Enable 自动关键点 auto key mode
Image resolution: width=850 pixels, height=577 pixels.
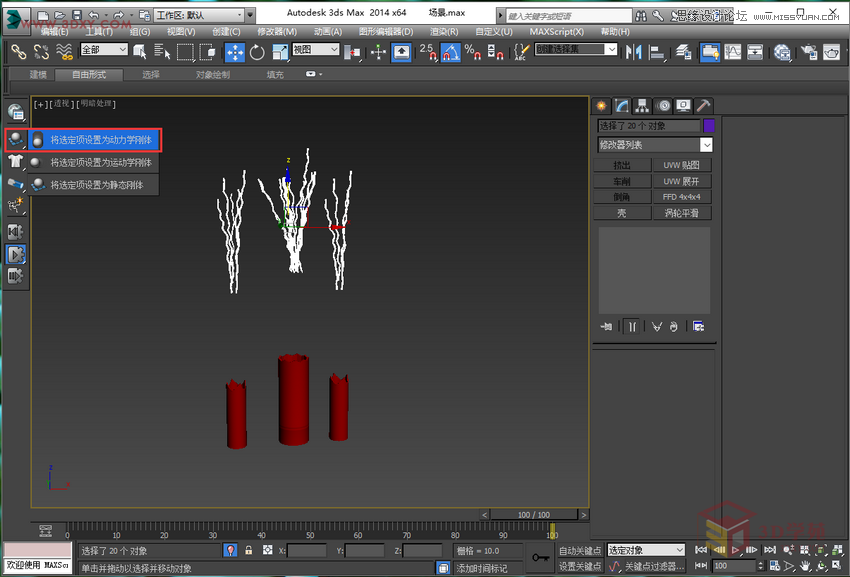tap(578, 549)
